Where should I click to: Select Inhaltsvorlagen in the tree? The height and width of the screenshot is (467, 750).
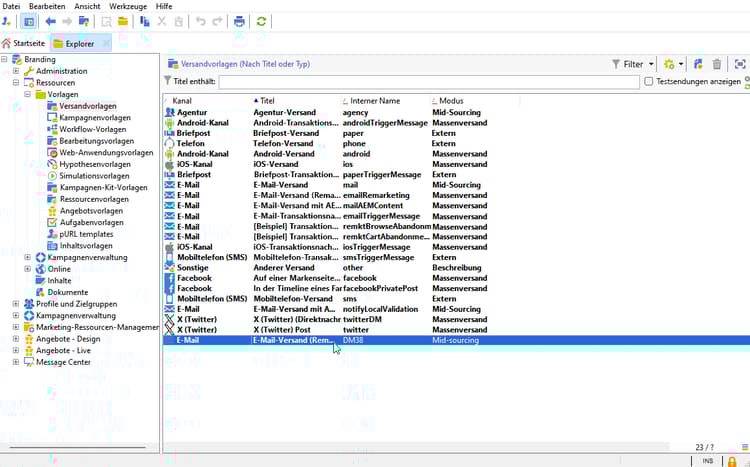pos(86,246)
